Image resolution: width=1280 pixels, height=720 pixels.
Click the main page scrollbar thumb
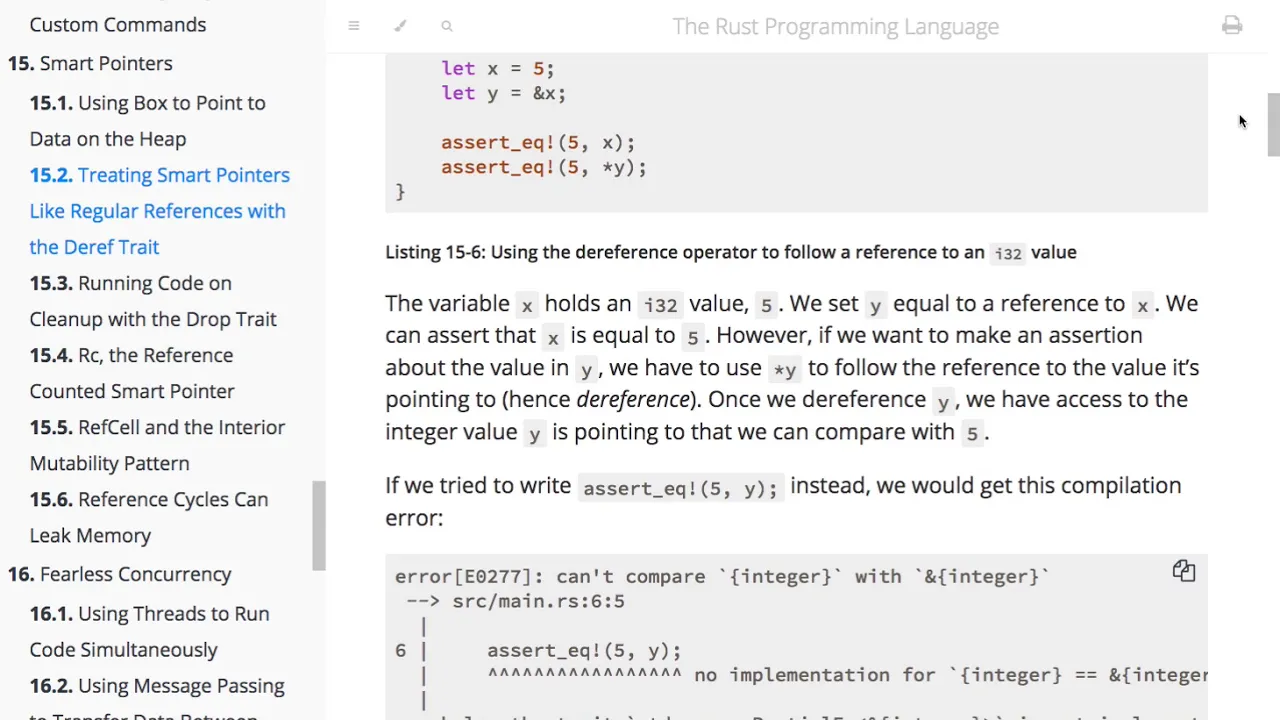(1273, 125)
